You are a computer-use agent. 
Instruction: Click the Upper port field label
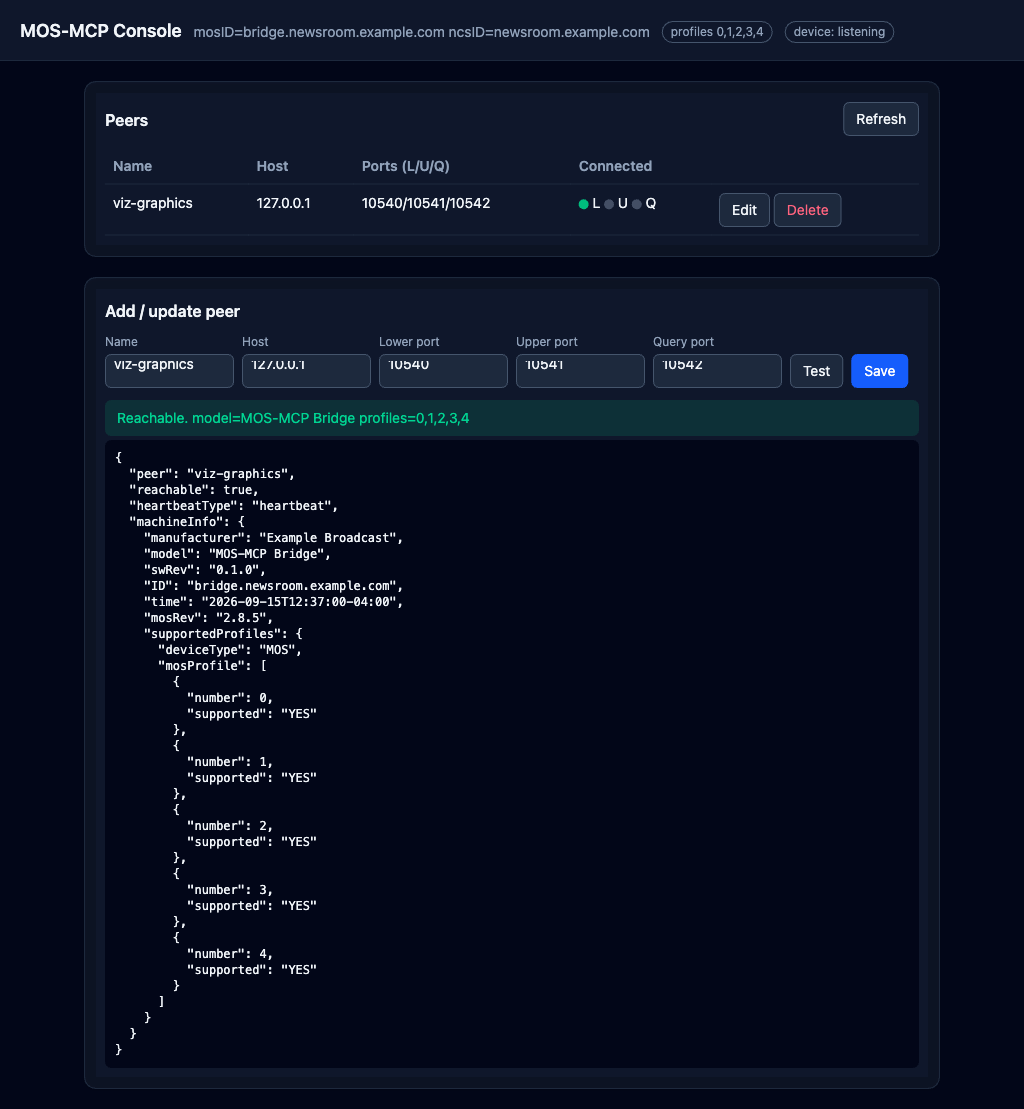(547, 342)
